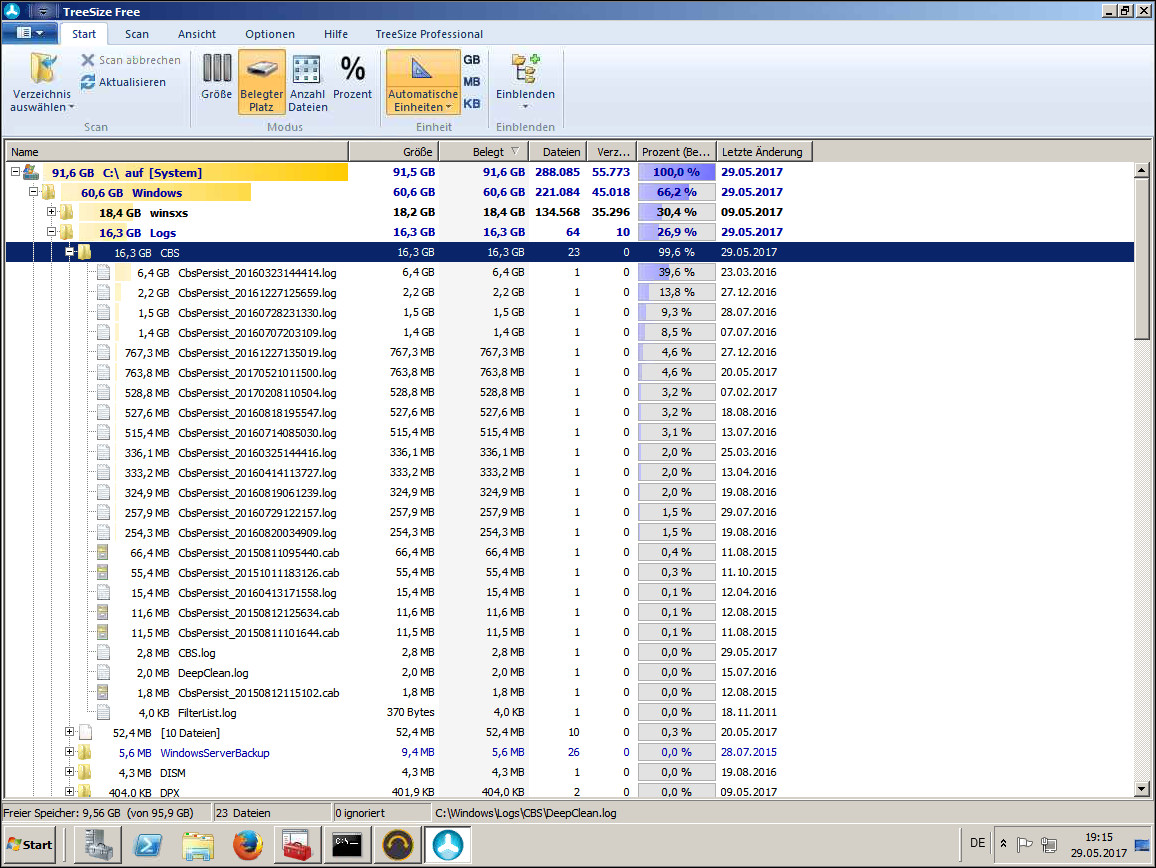Open PowerShell from the taskbar

pyautogui.click(x=148, y=845)
